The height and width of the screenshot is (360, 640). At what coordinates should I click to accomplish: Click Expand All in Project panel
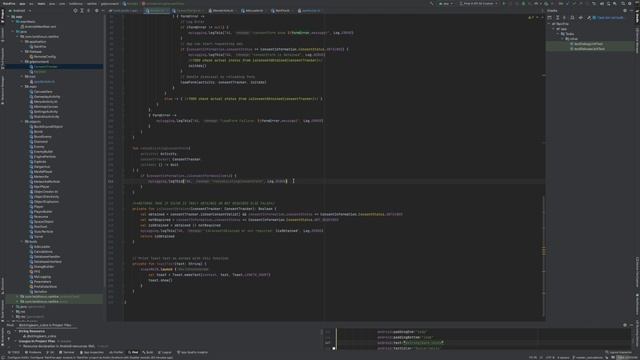click(82, 11)
